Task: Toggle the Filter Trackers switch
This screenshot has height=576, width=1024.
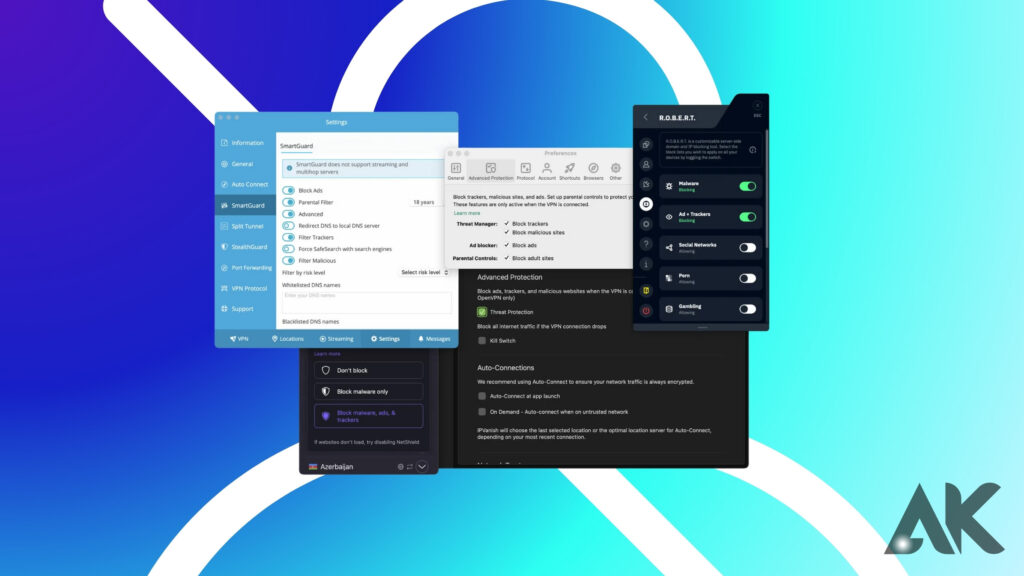Action: pyautogui.click(x=289, y=238)
